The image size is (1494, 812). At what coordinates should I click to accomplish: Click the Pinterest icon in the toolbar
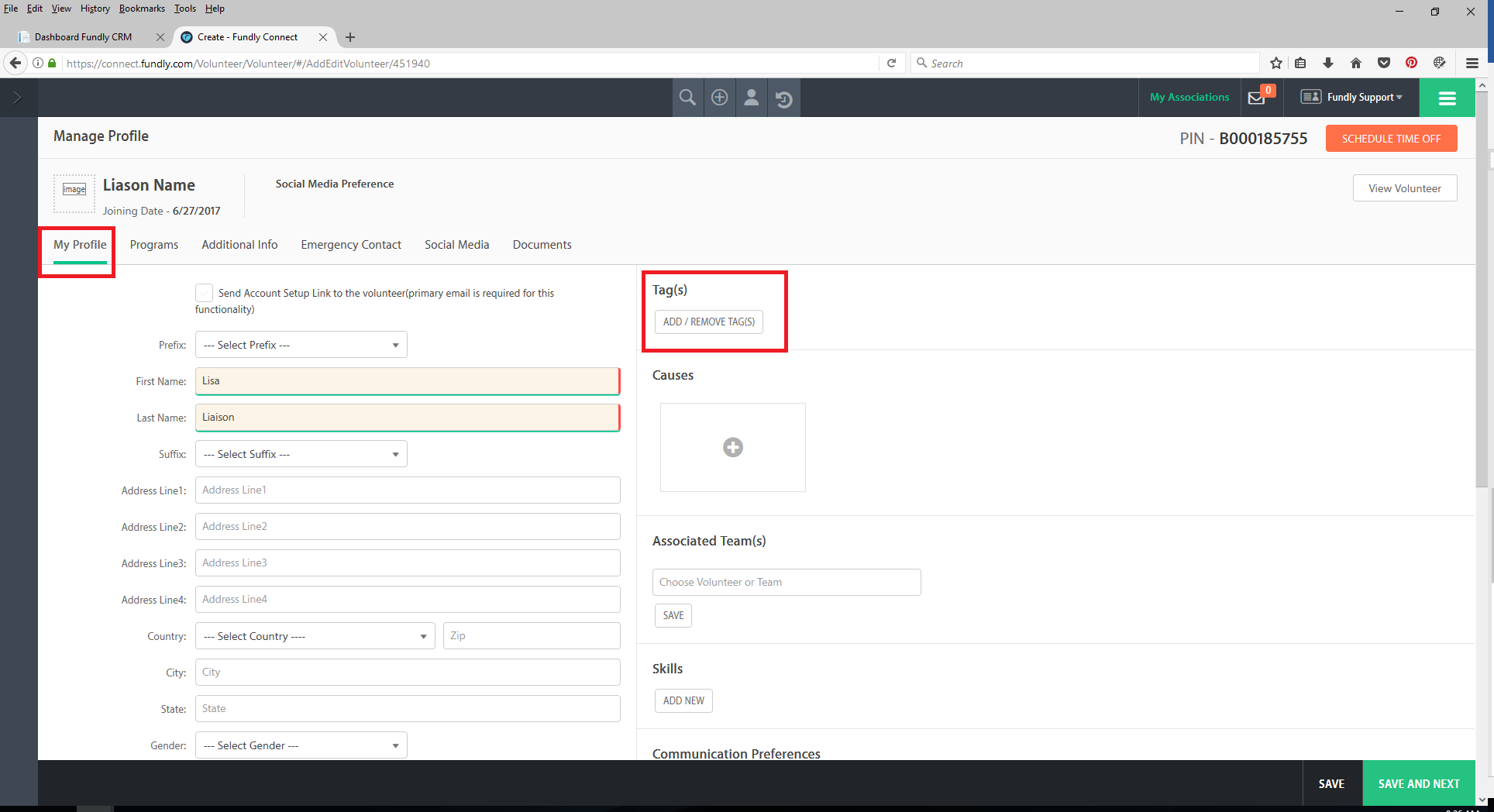tap(1412, 64)
